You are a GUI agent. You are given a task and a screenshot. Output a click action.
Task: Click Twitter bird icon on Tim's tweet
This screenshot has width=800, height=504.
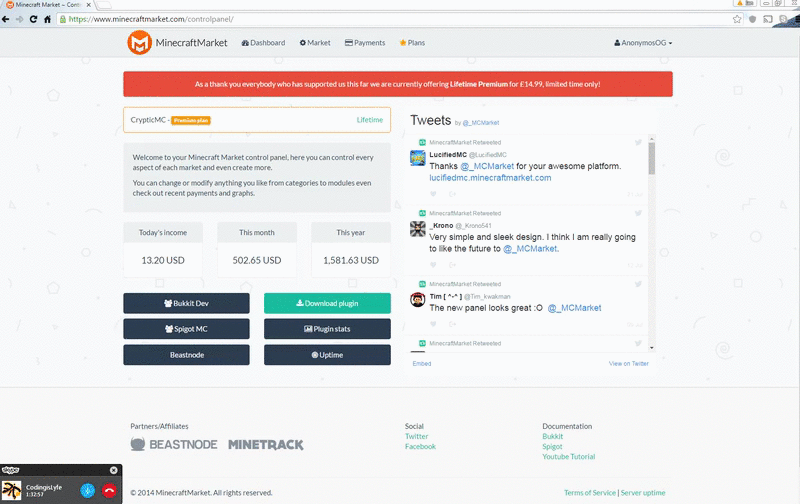[x=638, y=284]
